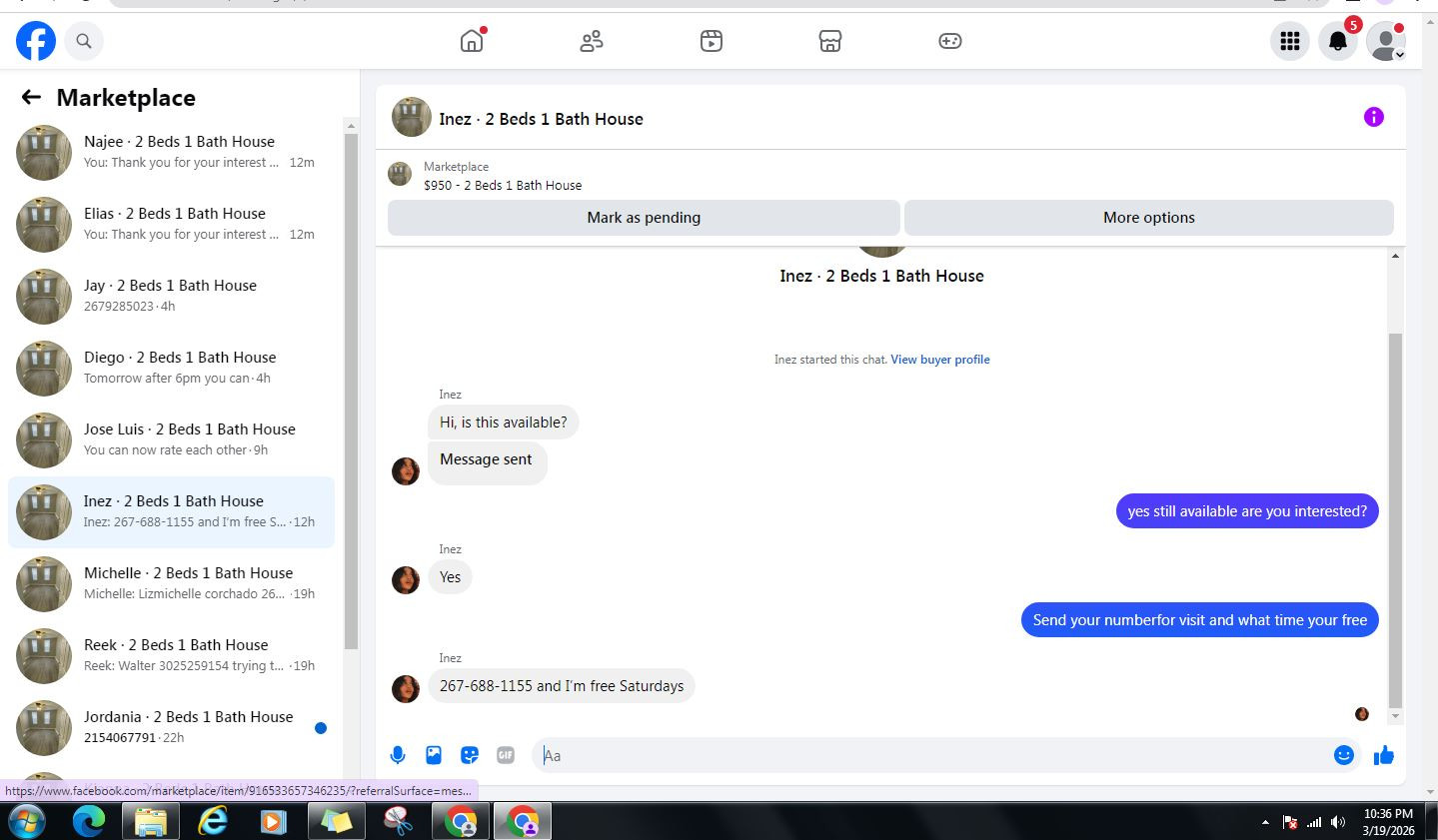This screenshot has width=1438, height=840.
Task: Expand the account profile menu
Action: [1386, 41]
